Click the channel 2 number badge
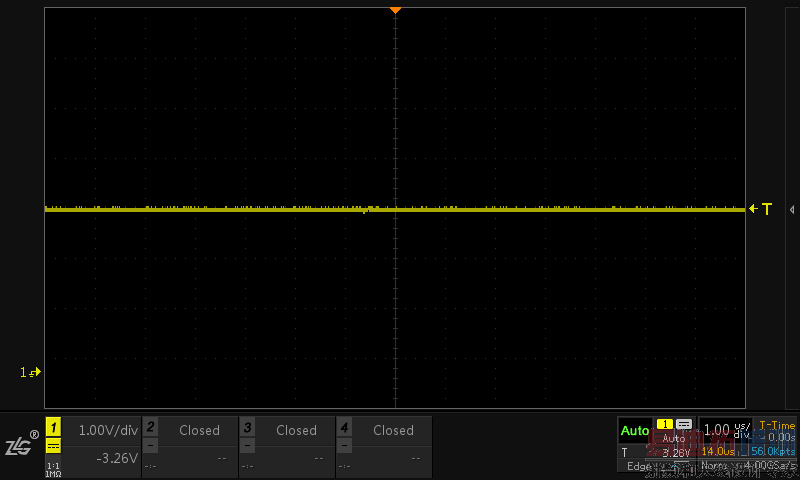The image size is (800, 480). click(x=150, y=427)
